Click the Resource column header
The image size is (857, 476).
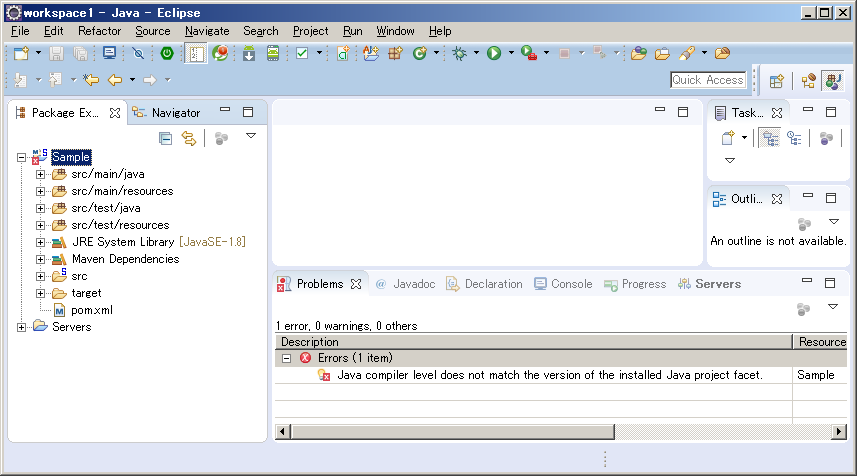click(820, 342)
